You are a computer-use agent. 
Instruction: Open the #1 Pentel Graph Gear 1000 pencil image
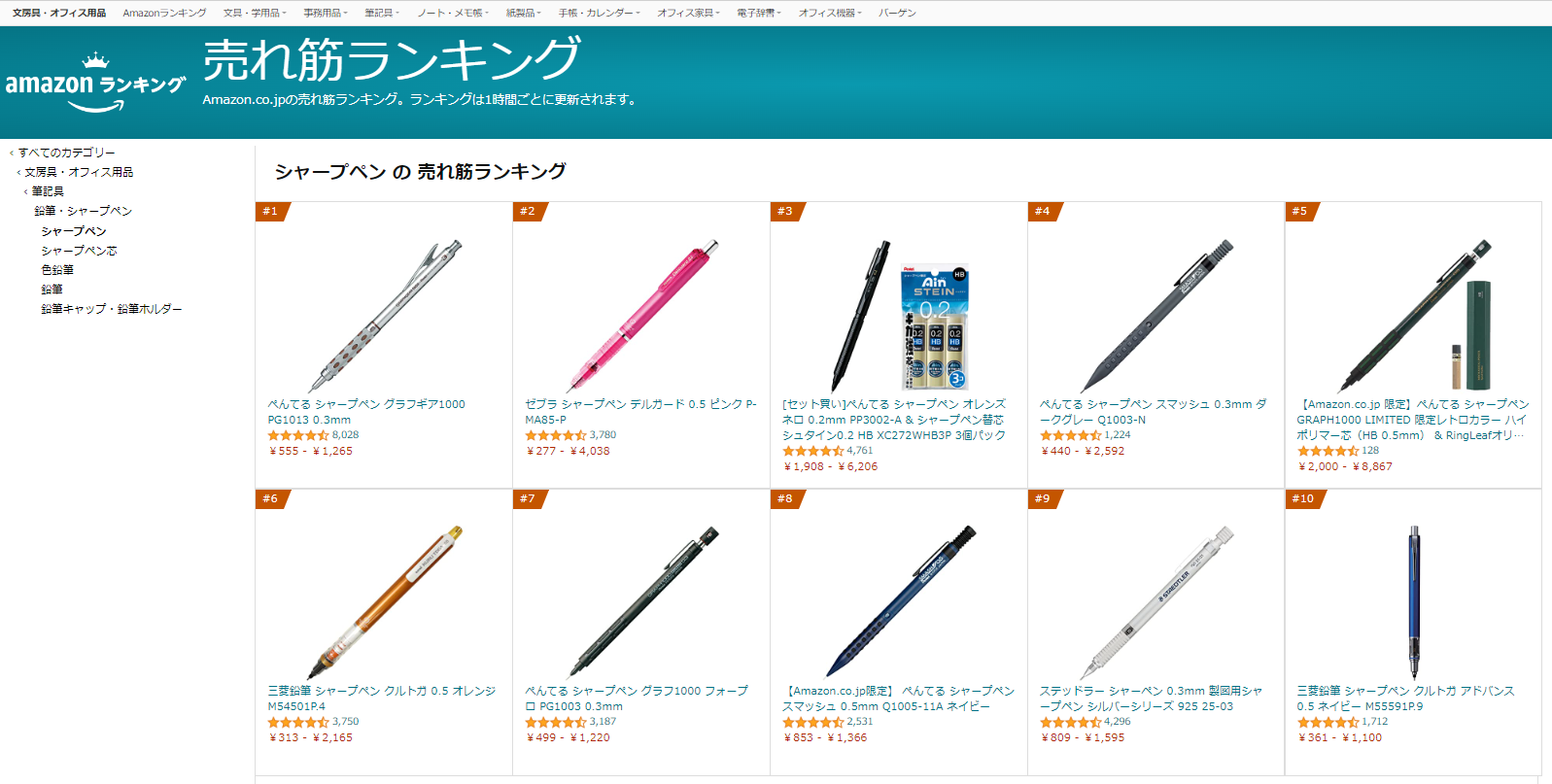pos(385,316)
